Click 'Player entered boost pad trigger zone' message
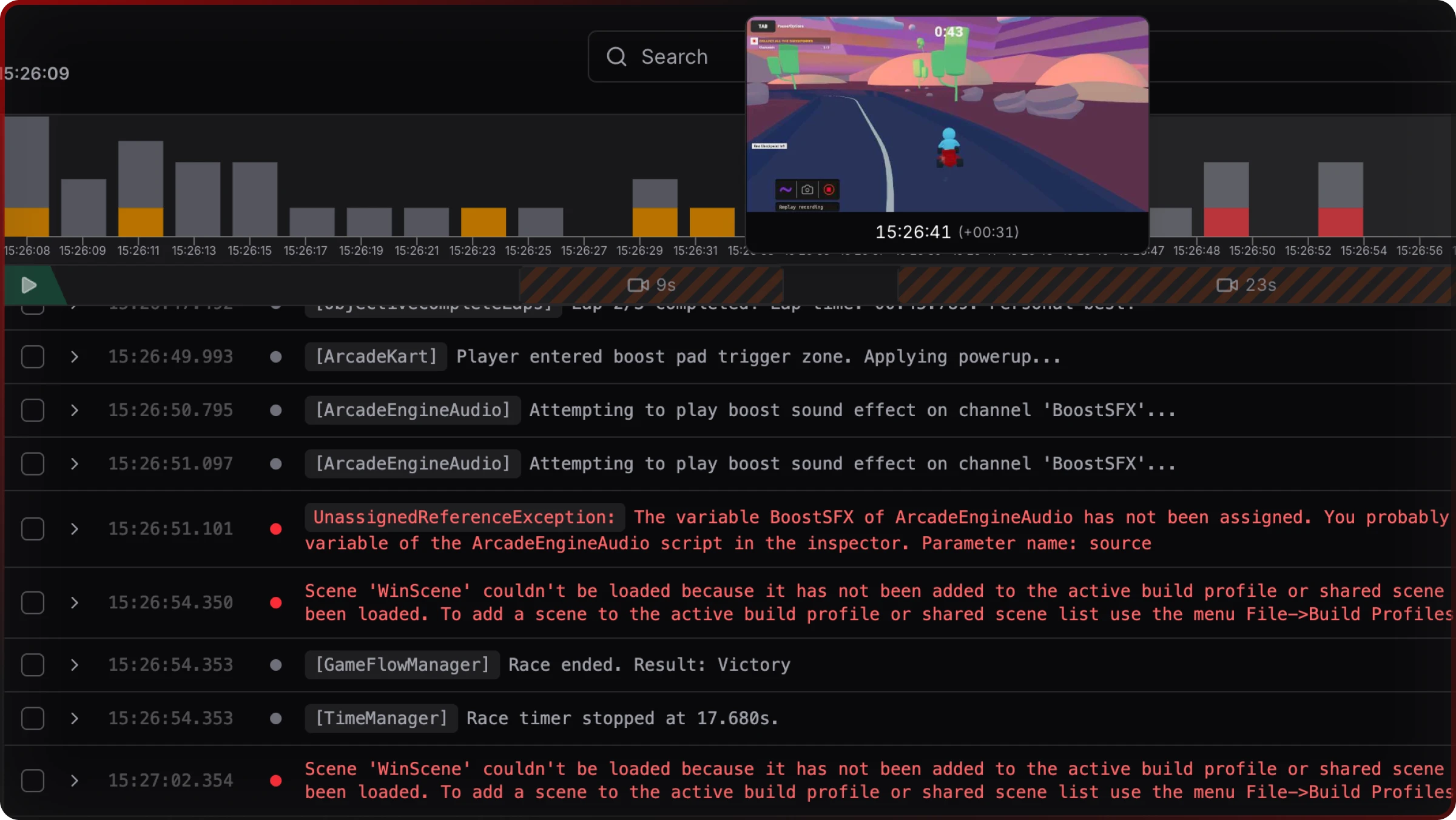The height and width of the screenshot is (820, 1456). [758, 357]
